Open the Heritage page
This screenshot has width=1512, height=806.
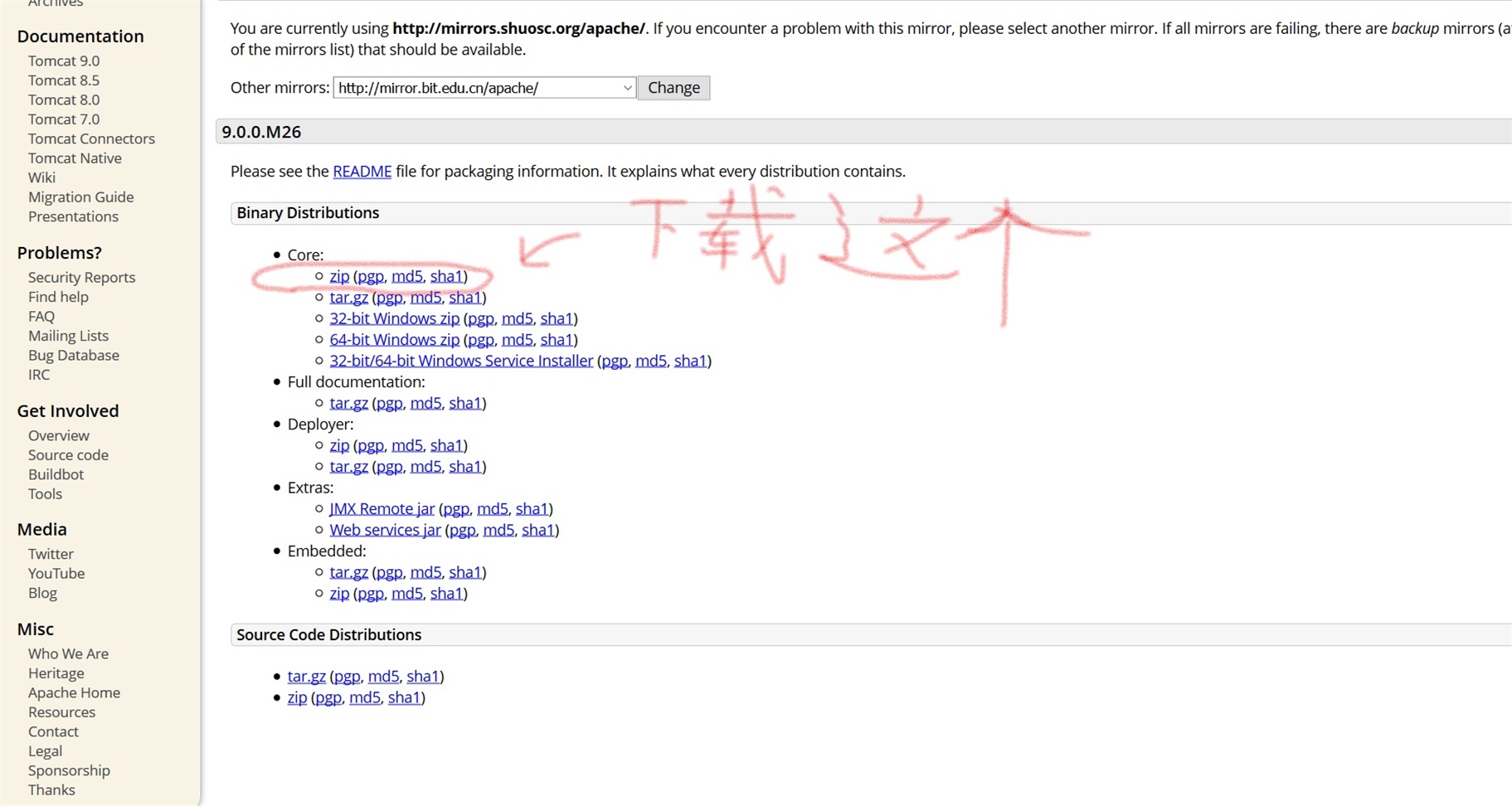click(56, 674)
